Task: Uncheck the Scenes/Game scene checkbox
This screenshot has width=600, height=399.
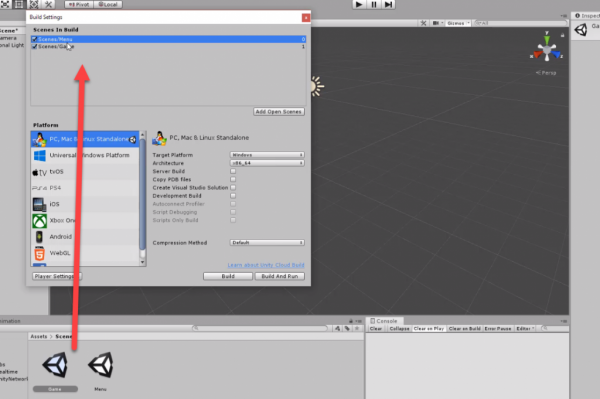Action: pyautogui.click(x=34, y=46)
